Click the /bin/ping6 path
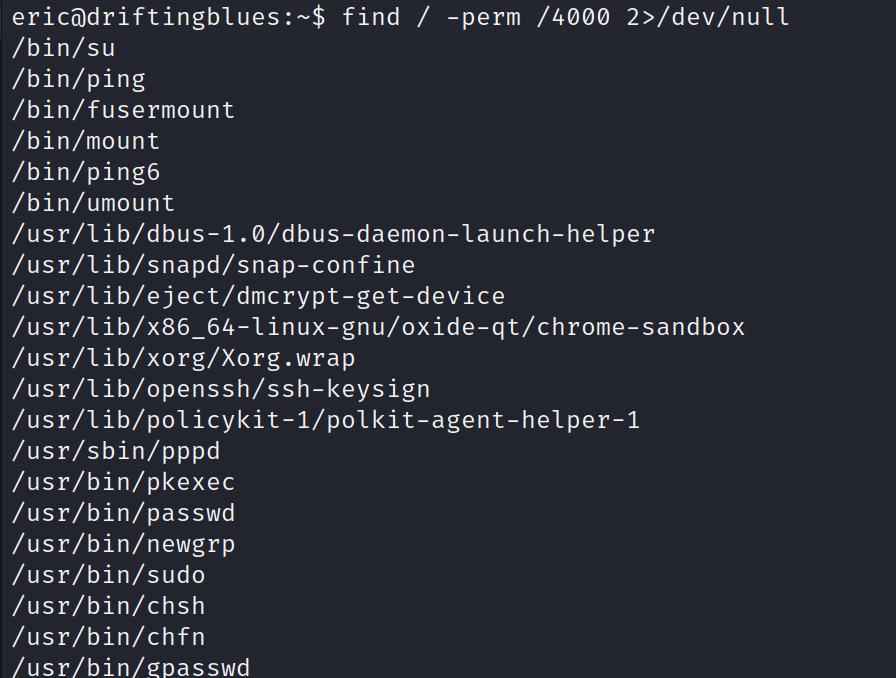Image resolution: width=896 pixels, height=678 pixels. pos(86,172)
